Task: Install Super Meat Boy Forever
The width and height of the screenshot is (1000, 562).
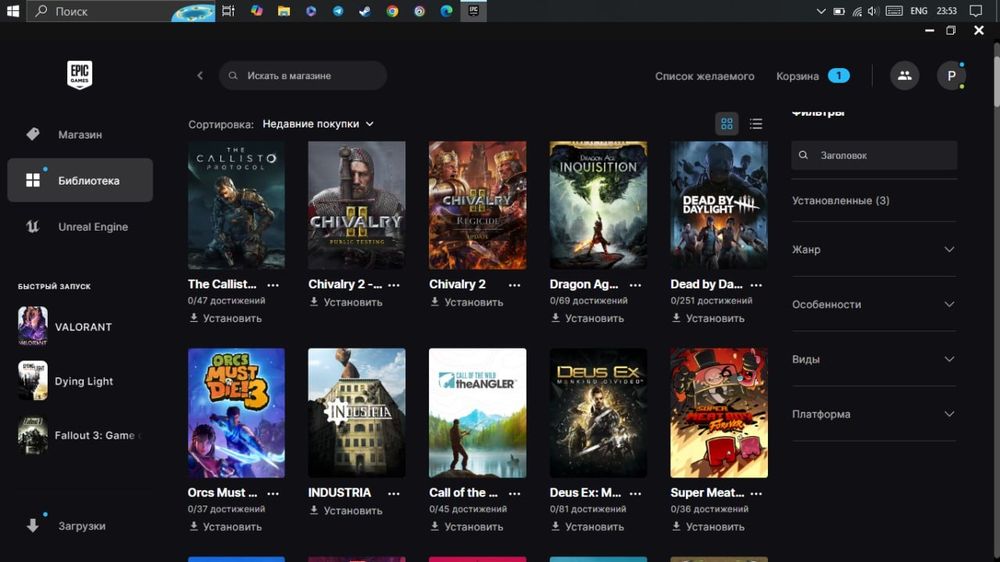Action: (x=708, y=526)
